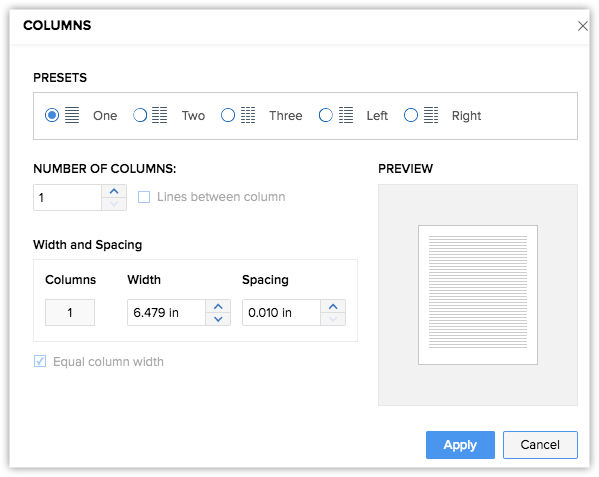
Task: Increase column width with up arrow
Action: pos(218,306)
